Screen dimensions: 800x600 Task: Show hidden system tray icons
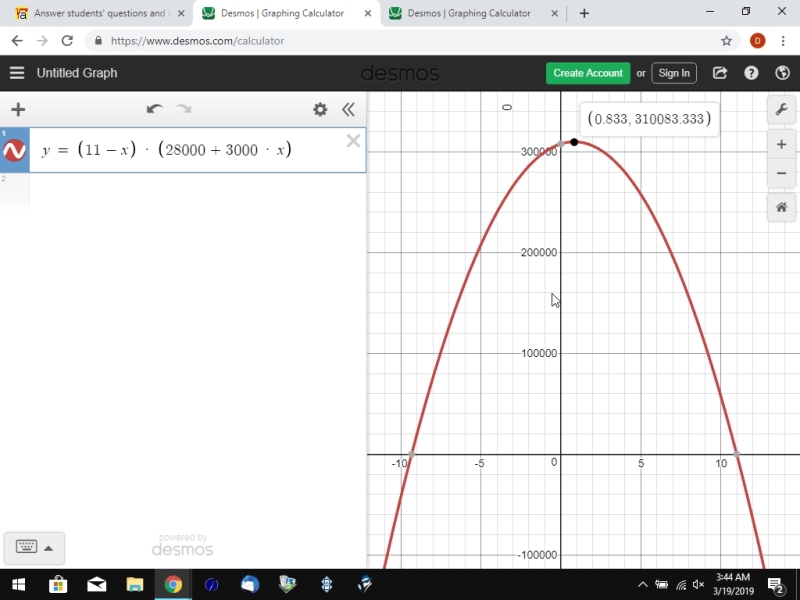643,585
